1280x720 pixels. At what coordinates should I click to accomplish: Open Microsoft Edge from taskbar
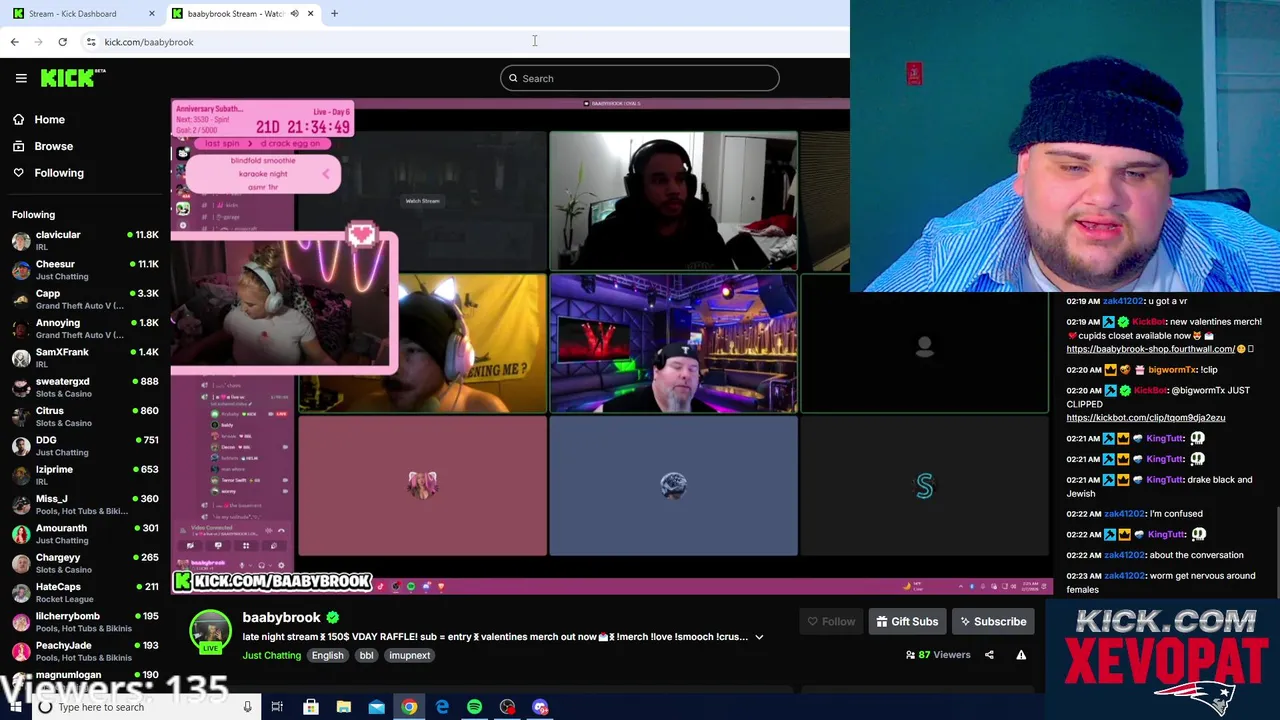pos(442,707)
